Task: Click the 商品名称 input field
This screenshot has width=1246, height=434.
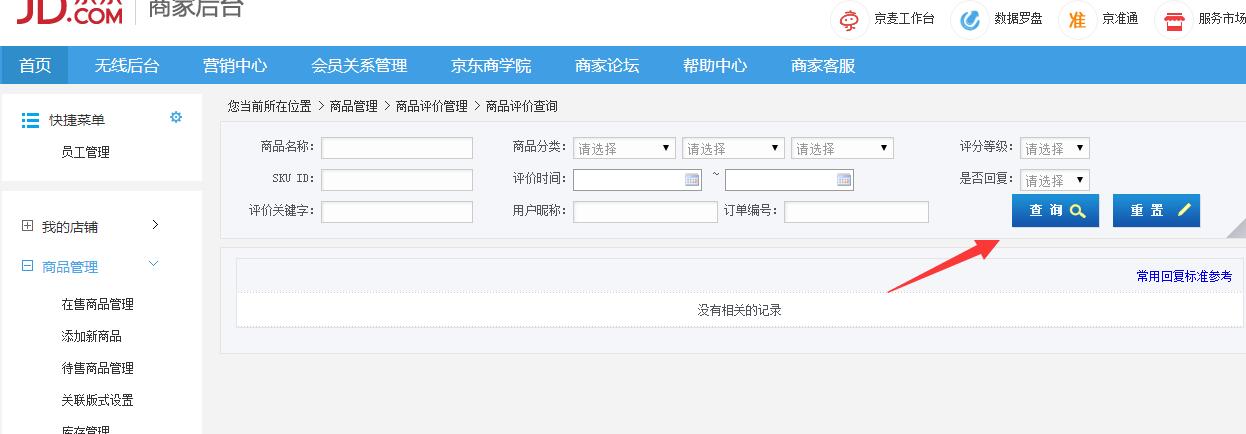Action: 397,148
